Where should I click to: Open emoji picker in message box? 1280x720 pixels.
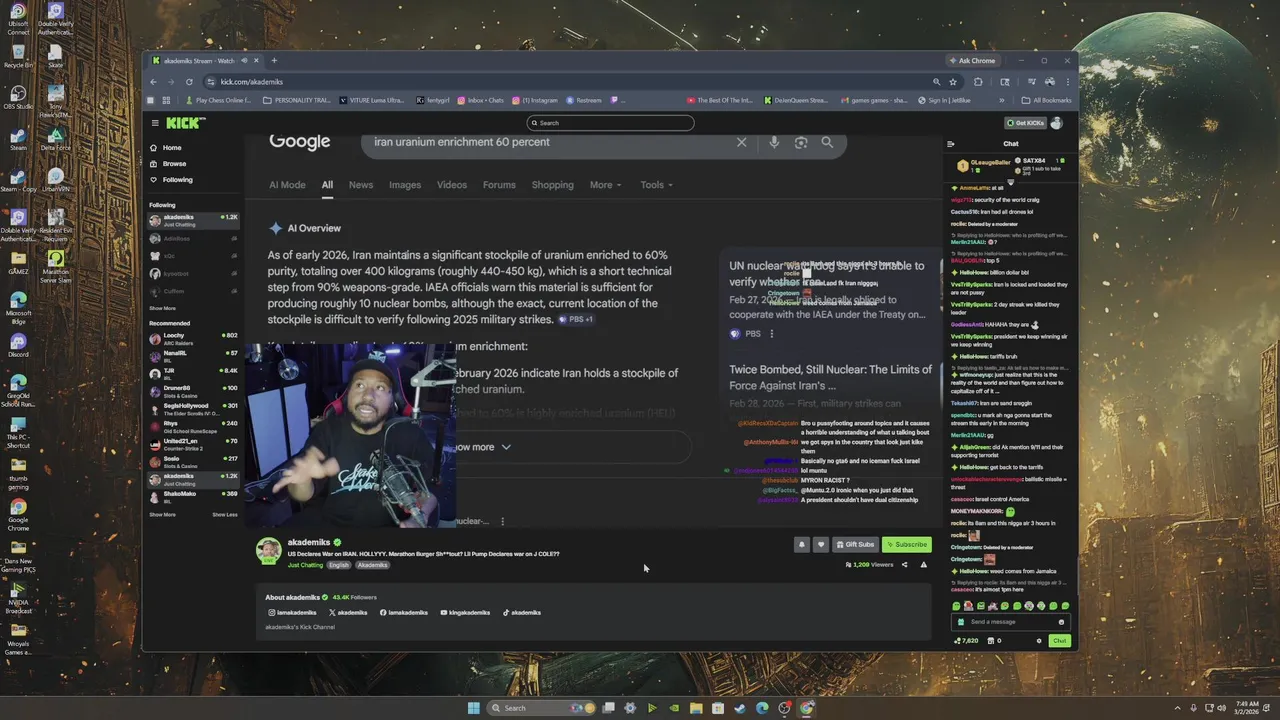coord(1061,622)
